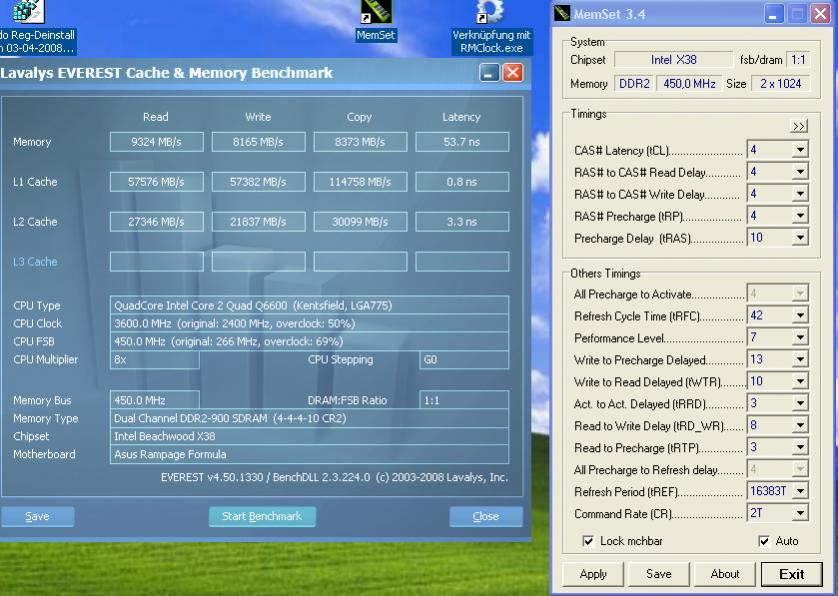Select Memory Read value 9324 MB/s

point(157,142)
